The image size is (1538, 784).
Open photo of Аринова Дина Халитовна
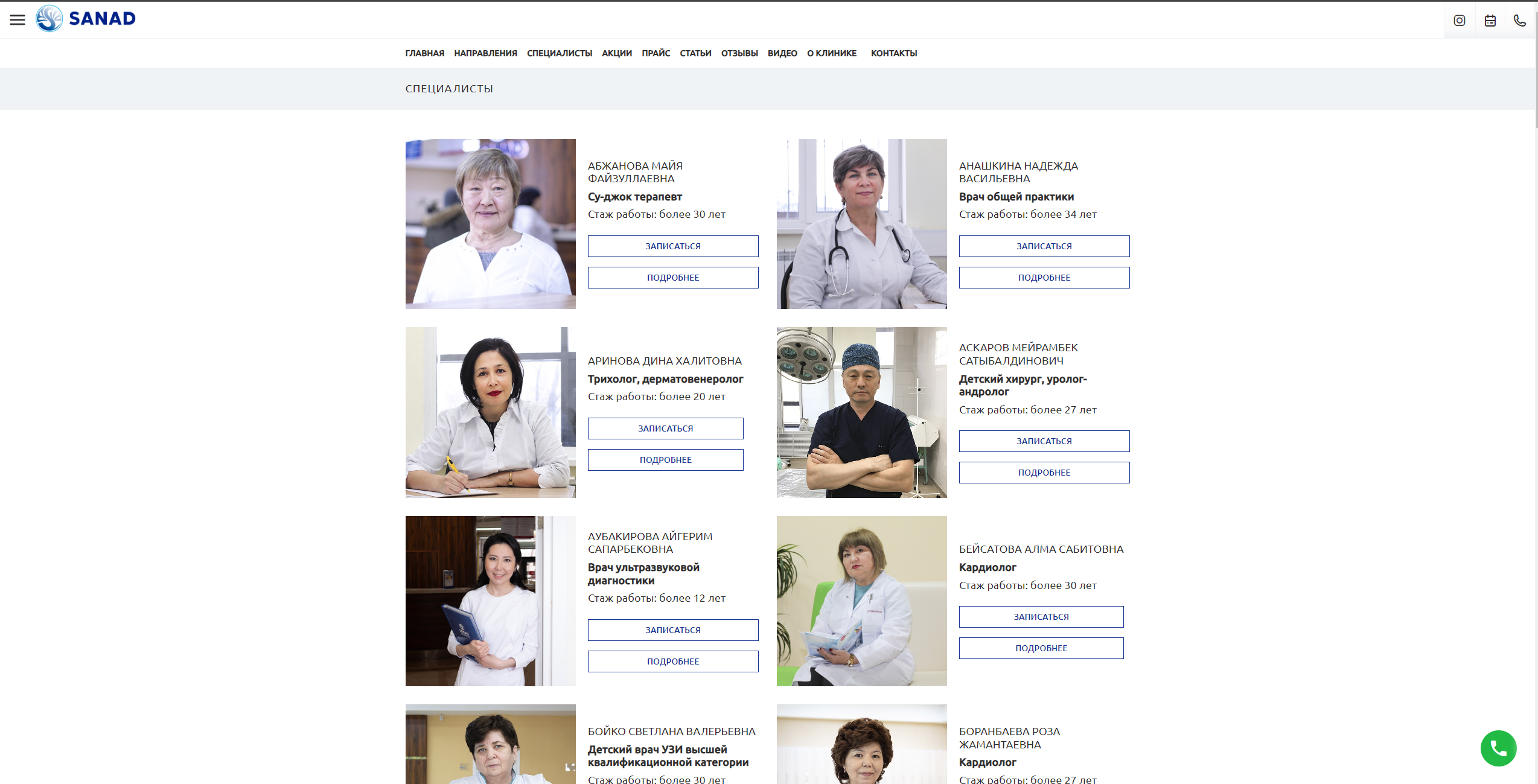[490, 412]
